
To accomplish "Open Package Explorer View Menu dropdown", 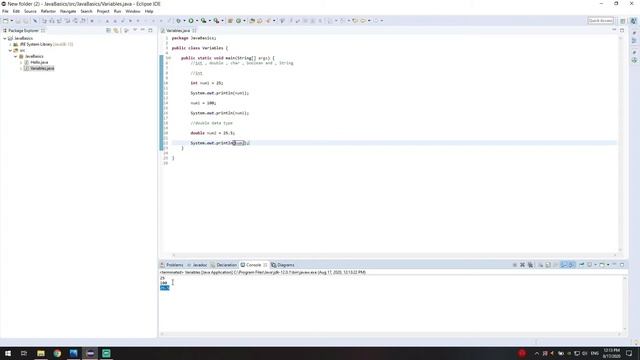I will point(135,30).
